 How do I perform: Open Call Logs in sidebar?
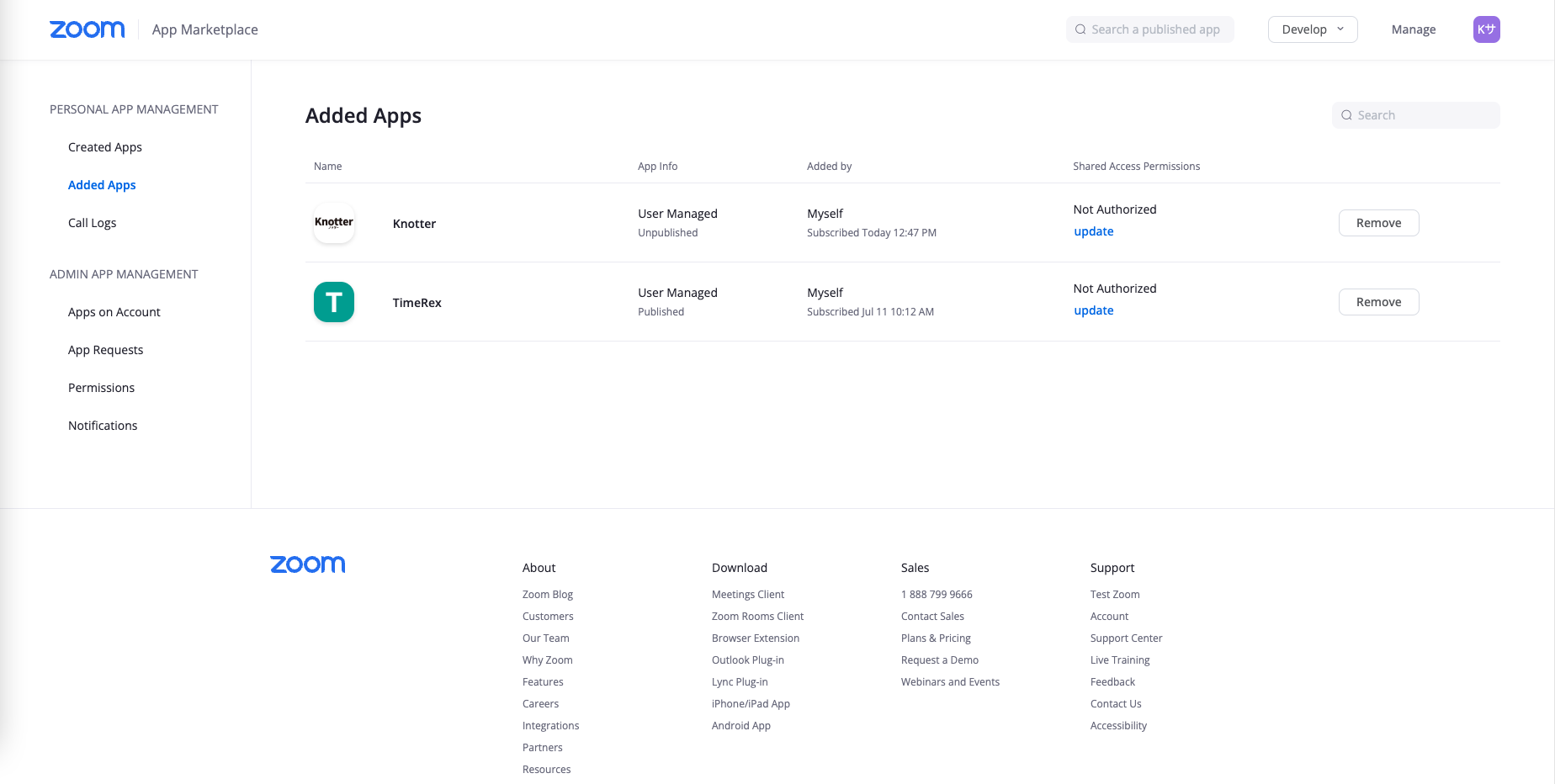92,223
